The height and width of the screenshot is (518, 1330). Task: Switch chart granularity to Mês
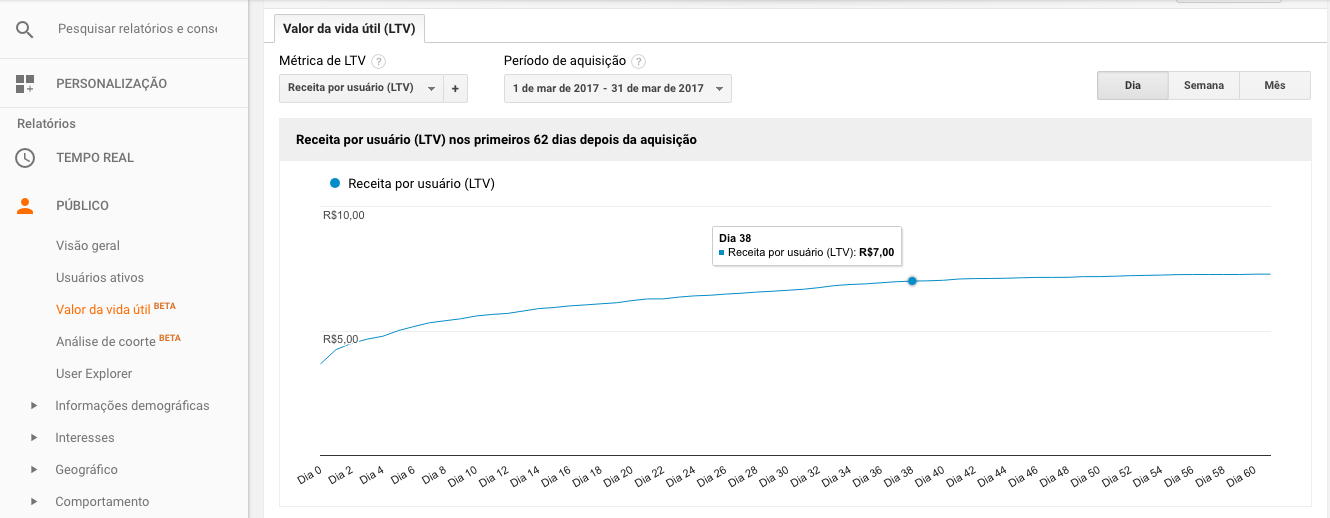click(1274, 86)
